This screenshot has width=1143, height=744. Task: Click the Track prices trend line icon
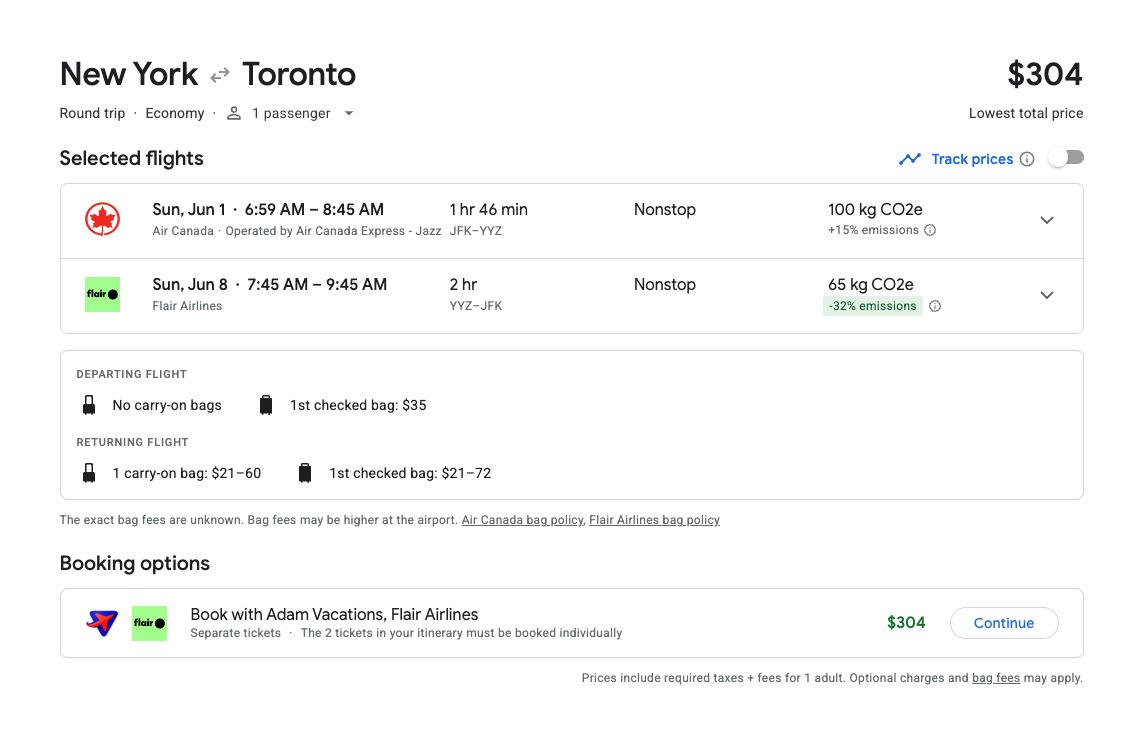[x=910, y=159]
